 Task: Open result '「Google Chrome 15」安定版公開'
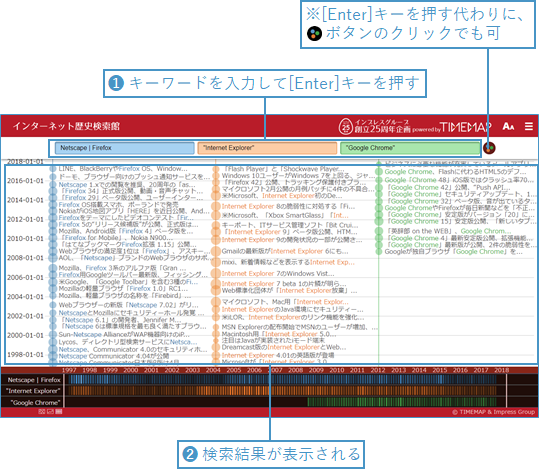(x=461, y=221)
